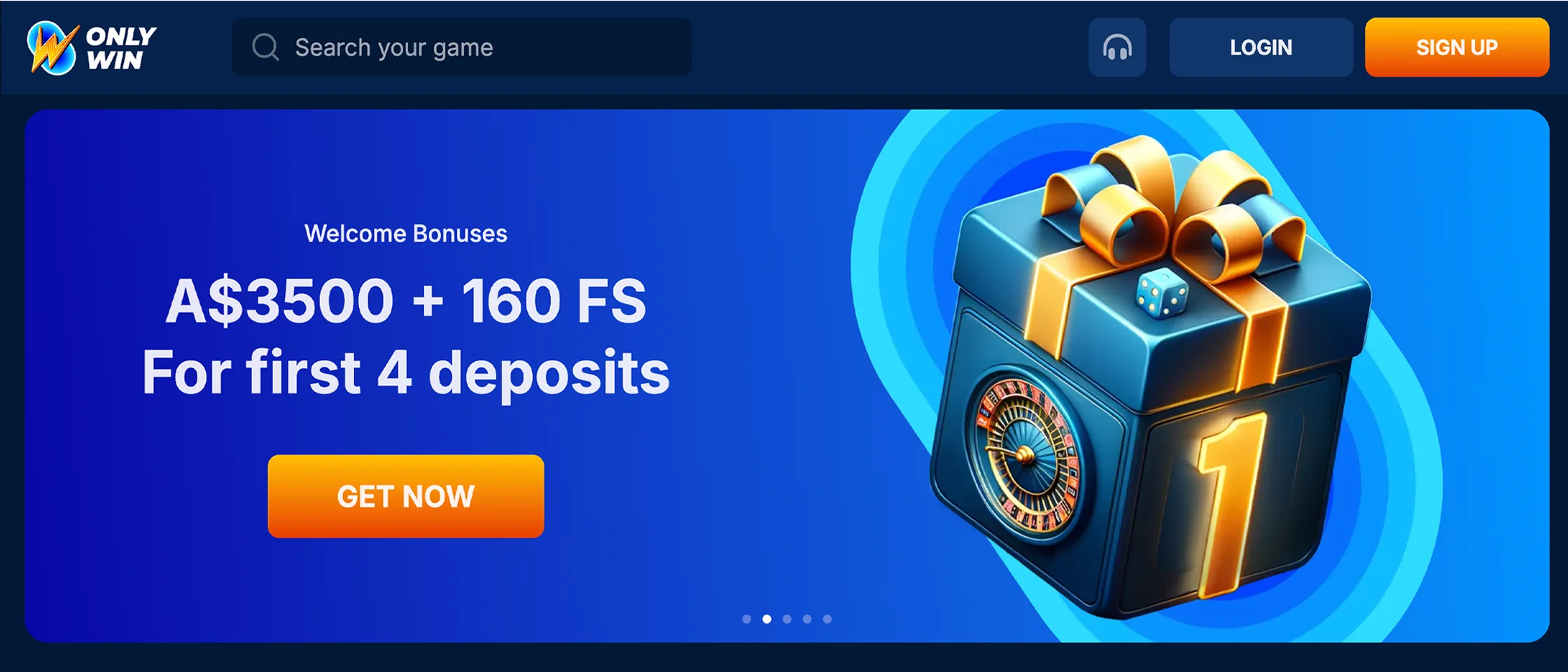Image resolution: width=1568 pixels, height=672 pixels.
Task: Open the LOGIN button
Action: point(1261,48)
